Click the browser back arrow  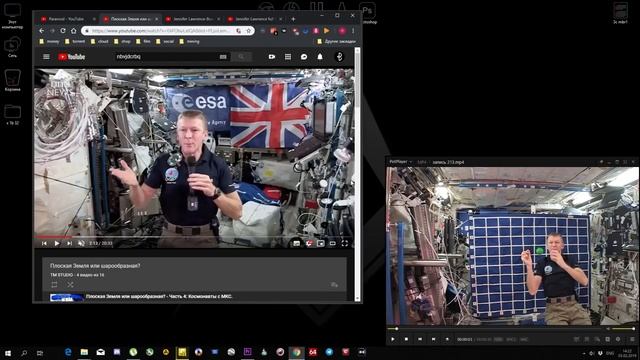coord(42,31)
